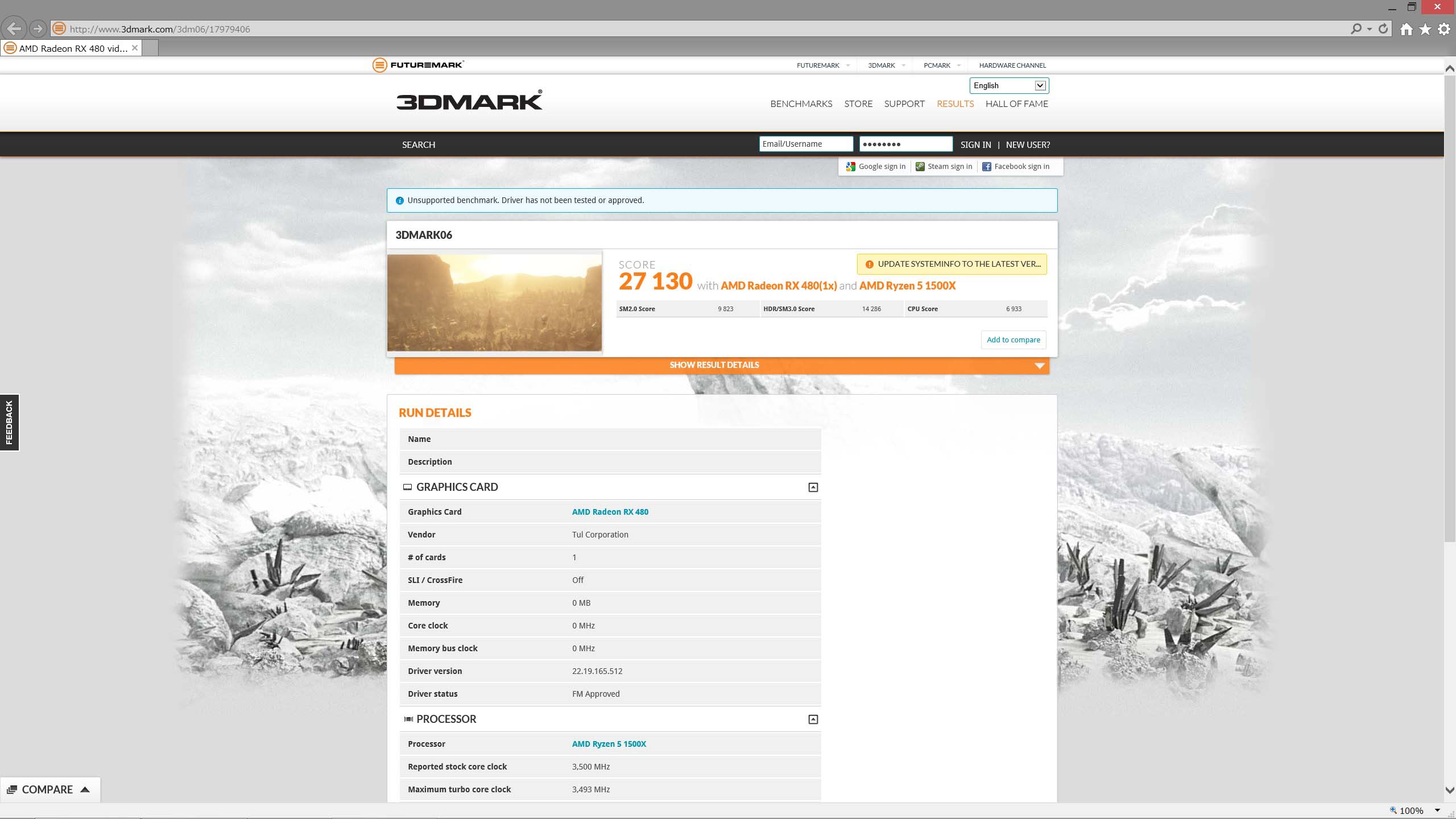Screen dimensions: 1456x819
Task: Go to STORE page
Action: point(858,104)
